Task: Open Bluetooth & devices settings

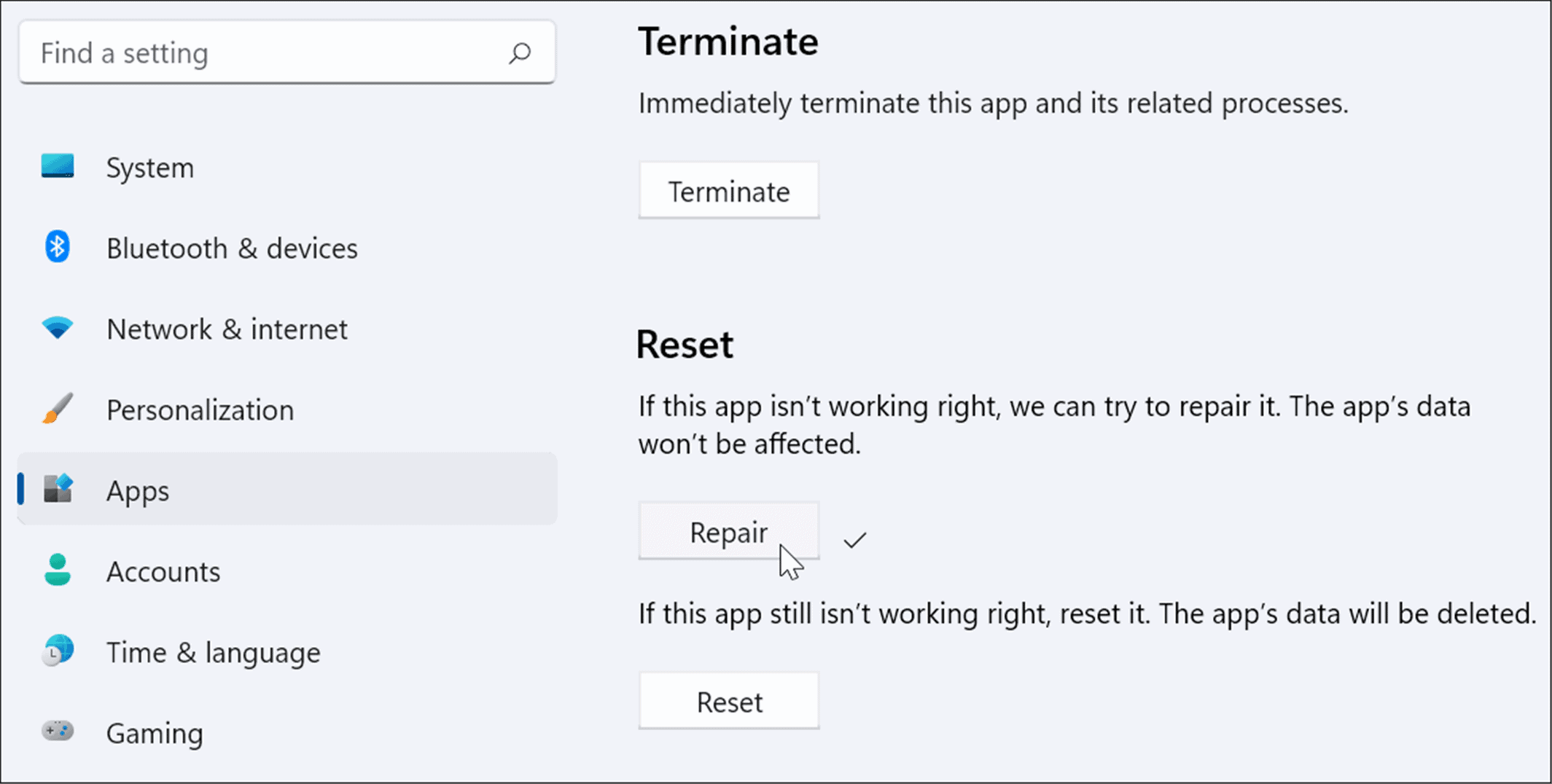Action: click(x=232, y=248)
